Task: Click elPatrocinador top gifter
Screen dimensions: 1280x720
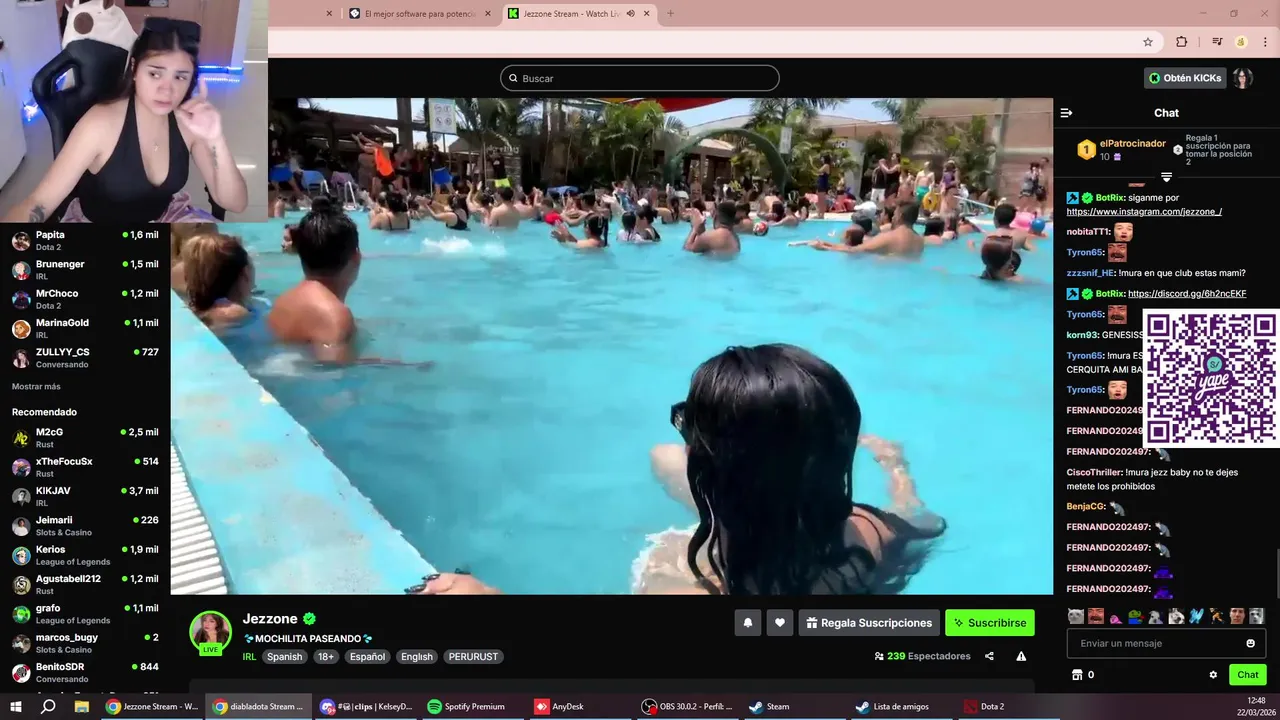Action: coord(1132,144)
